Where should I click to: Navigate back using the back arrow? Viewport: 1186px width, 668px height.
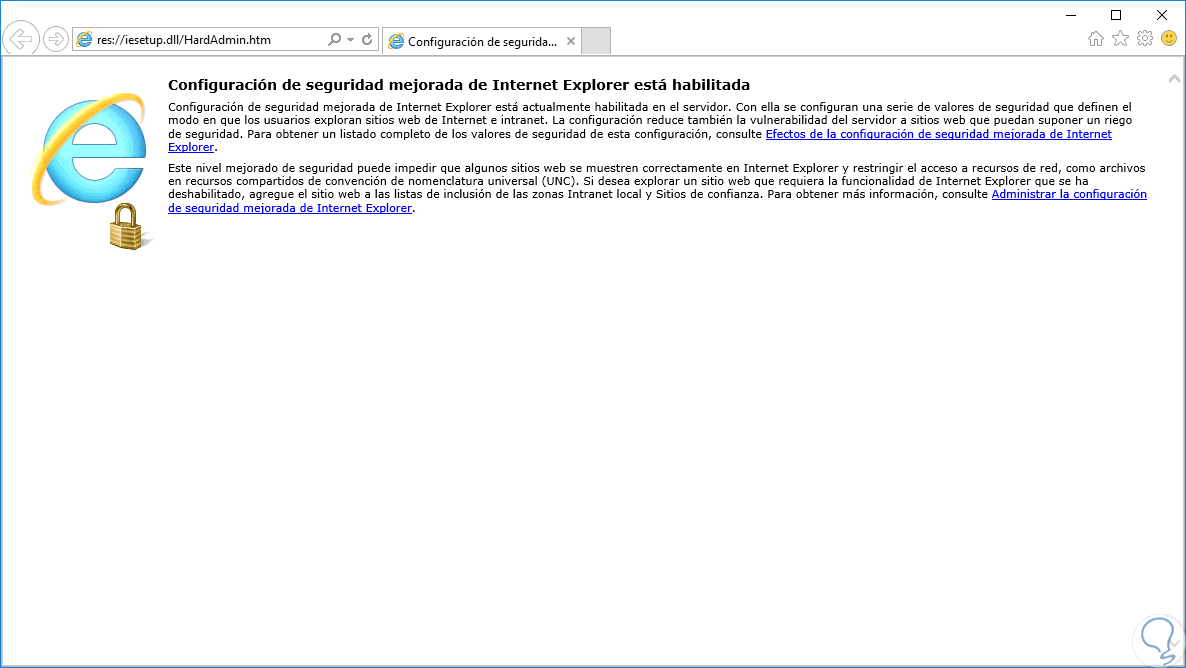[20, 38]
